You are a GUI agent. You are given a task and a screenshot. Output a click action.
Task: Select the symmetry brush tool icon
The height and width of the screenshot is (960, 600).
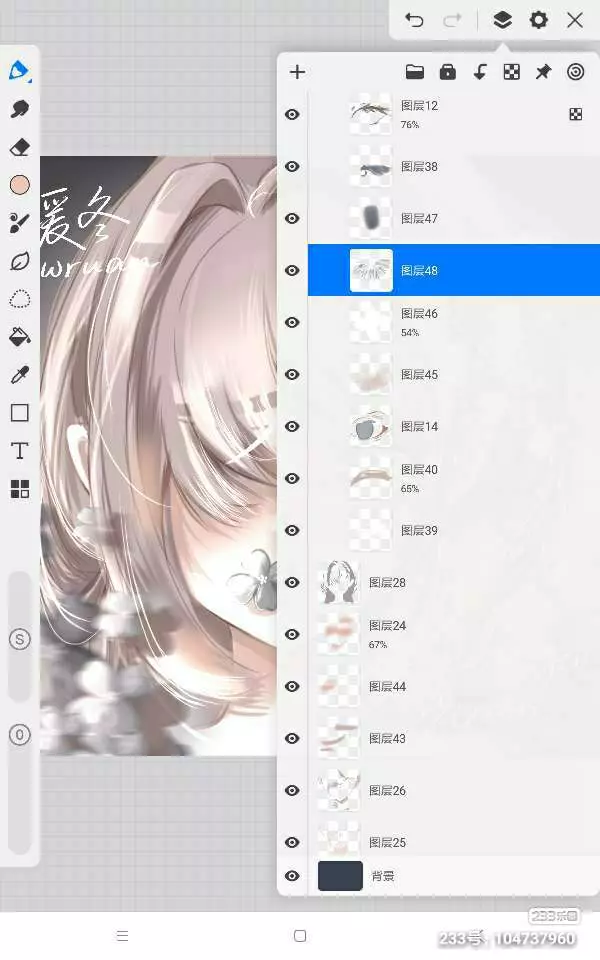point(20,223)
